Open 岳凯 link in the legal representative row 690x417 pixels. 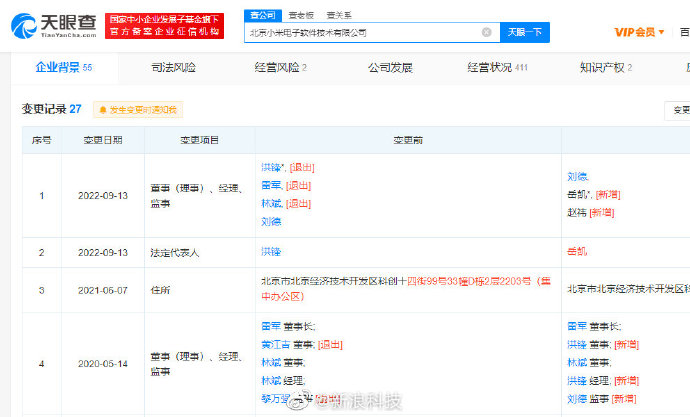[577, 253]
